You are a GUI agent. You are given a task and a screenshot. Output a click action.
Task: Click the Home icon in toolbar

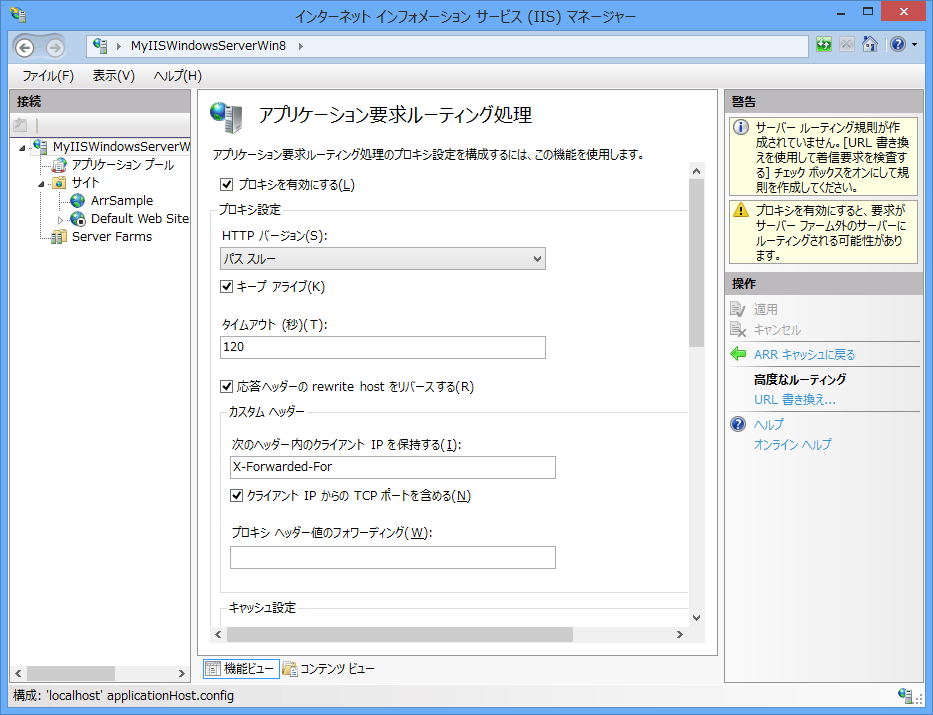pos(870,45)
